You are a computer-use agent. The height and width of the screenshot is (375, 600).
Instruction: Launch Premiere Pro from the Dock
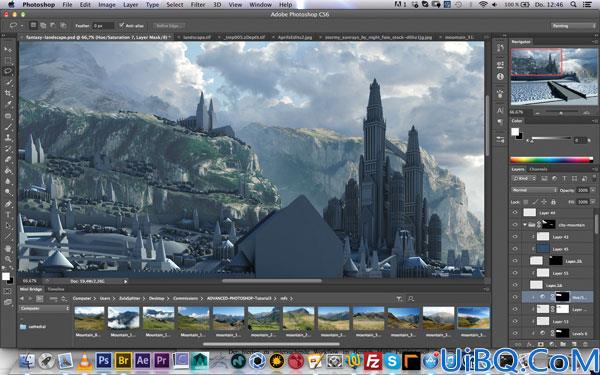161,360
